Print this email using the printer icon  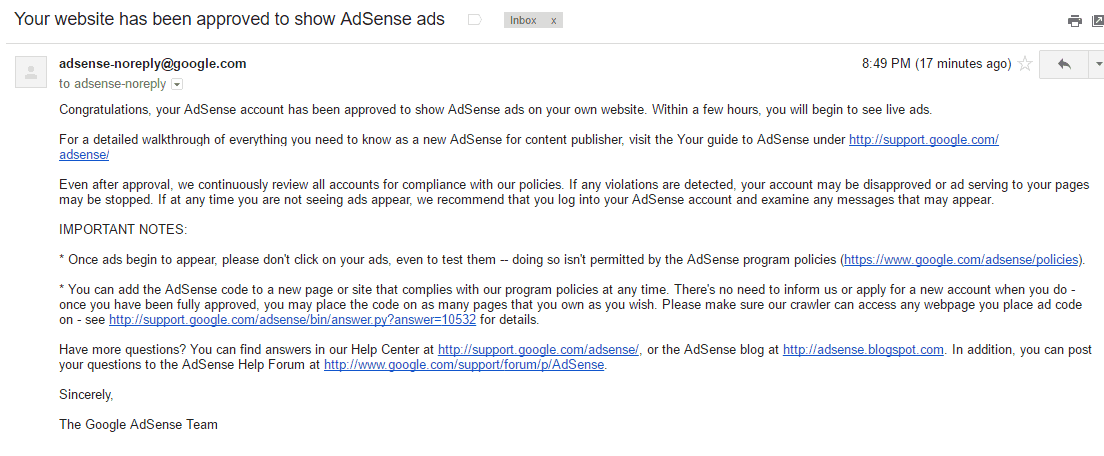tap(1074, 21)
